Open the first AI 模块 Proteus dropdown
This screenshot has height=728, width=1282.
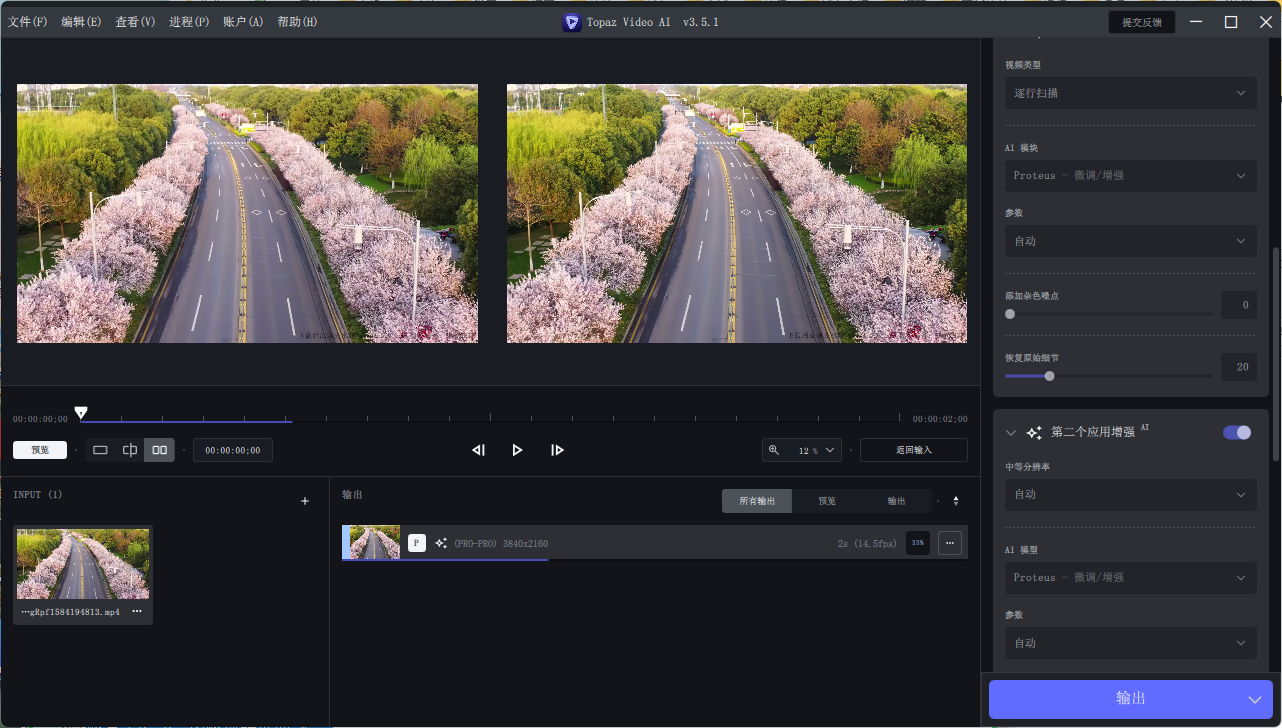pos(1130,175)
